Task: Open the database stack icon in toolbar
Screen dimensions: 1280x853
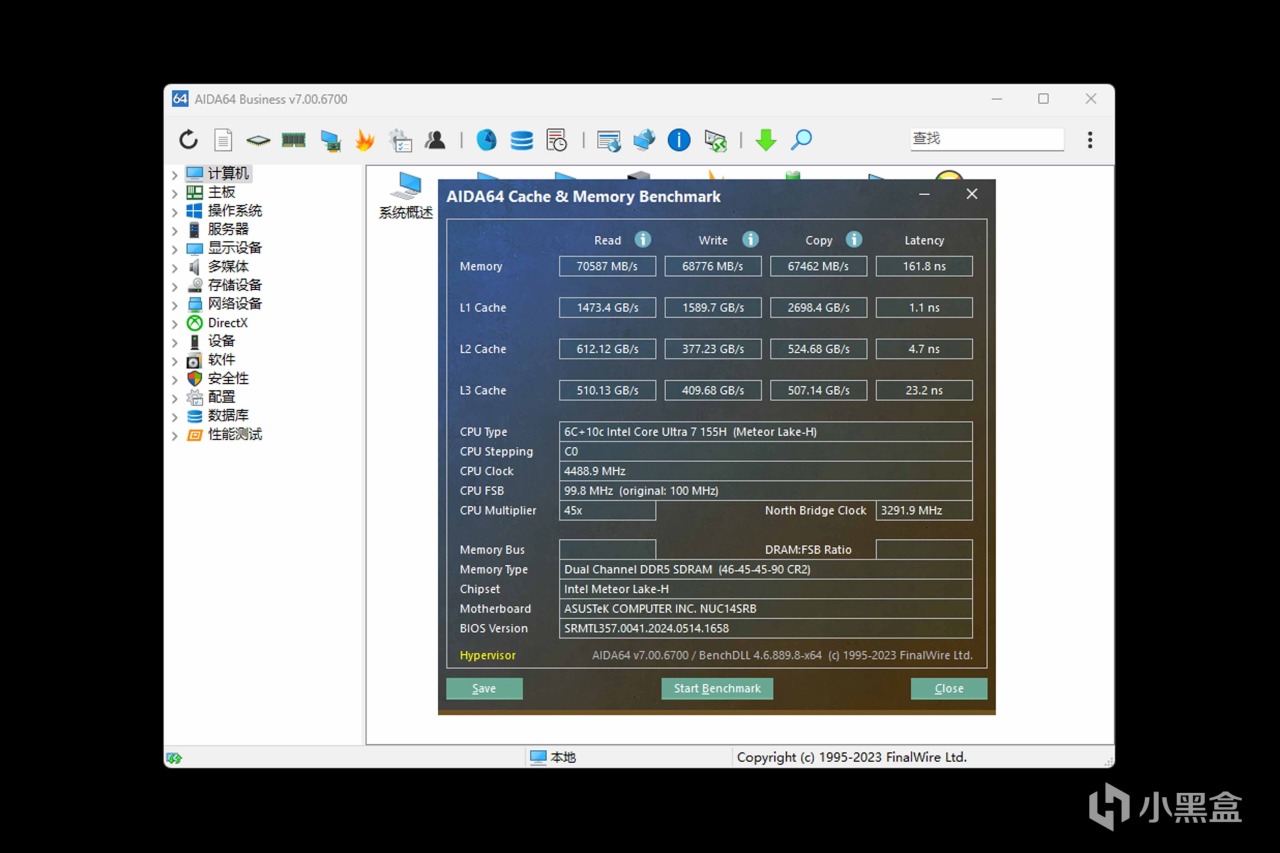Action: pos(522,140)
